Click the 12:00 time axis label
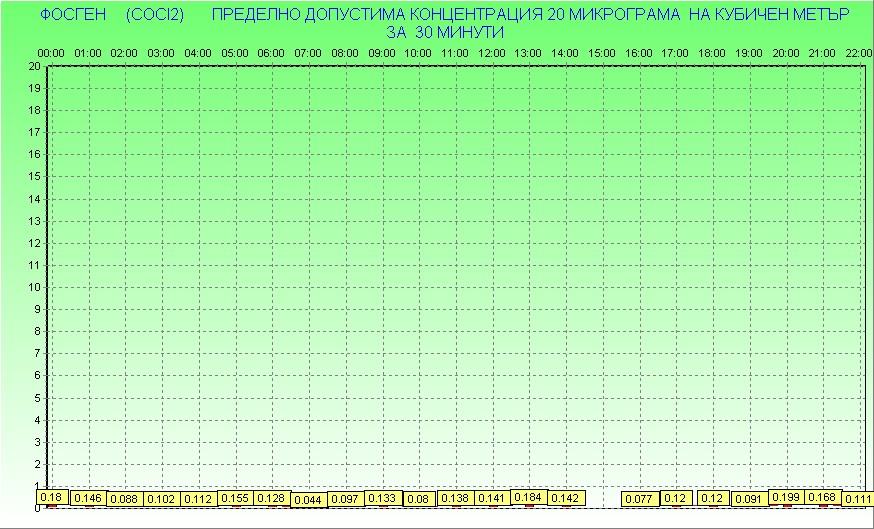 click(x=492, y=52)
